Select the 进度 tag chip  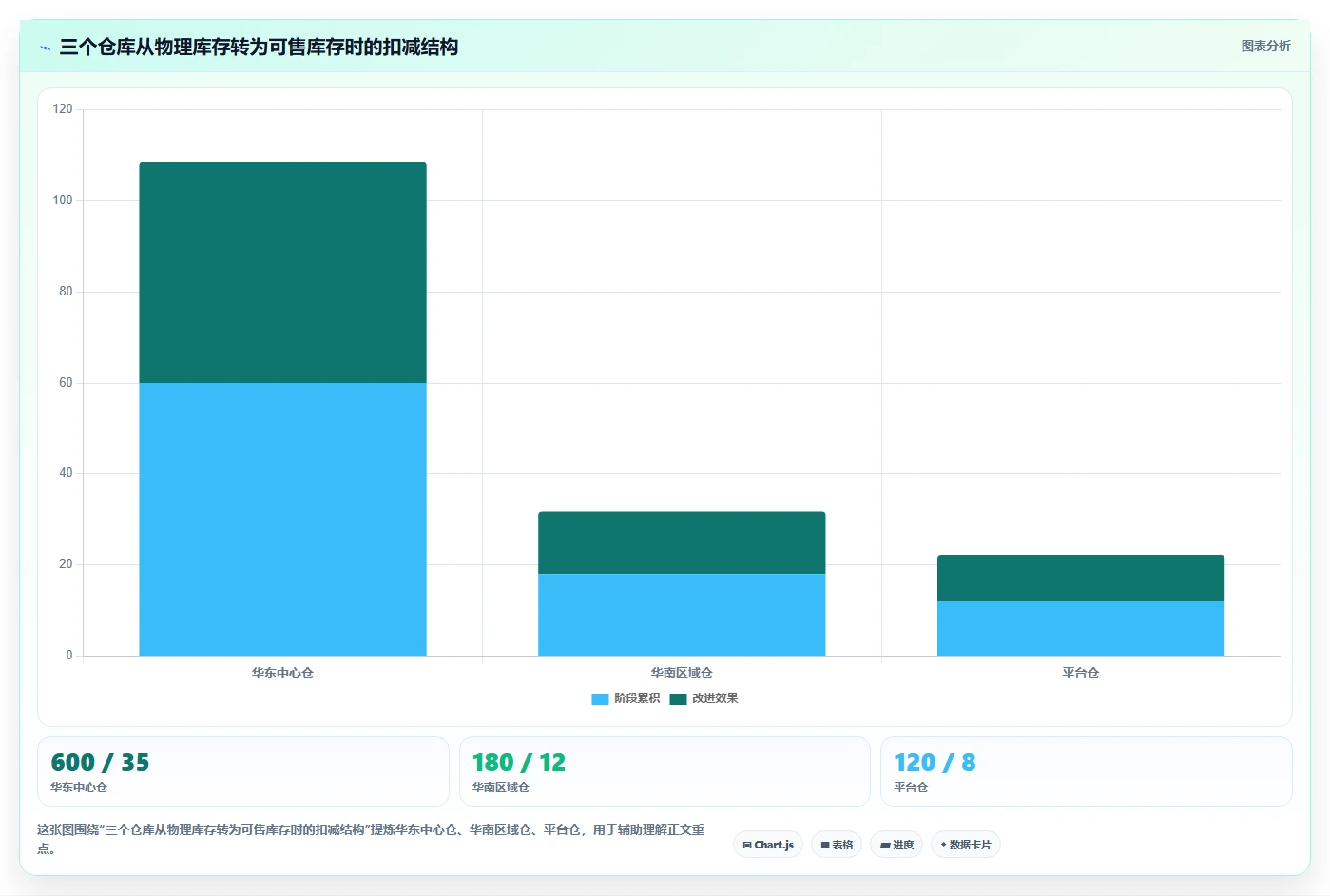tap(896, 845)
